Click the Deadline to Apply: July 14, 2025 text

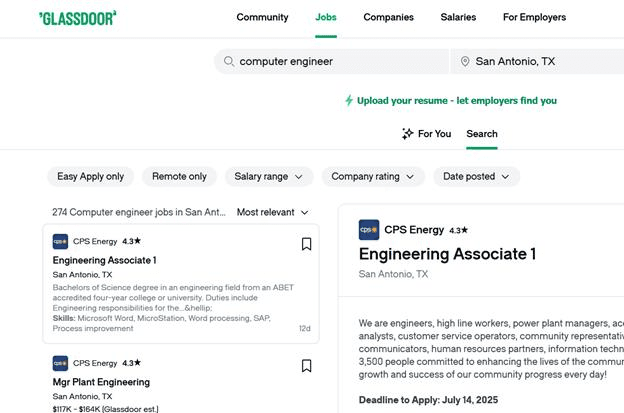(x=428, y=400)
